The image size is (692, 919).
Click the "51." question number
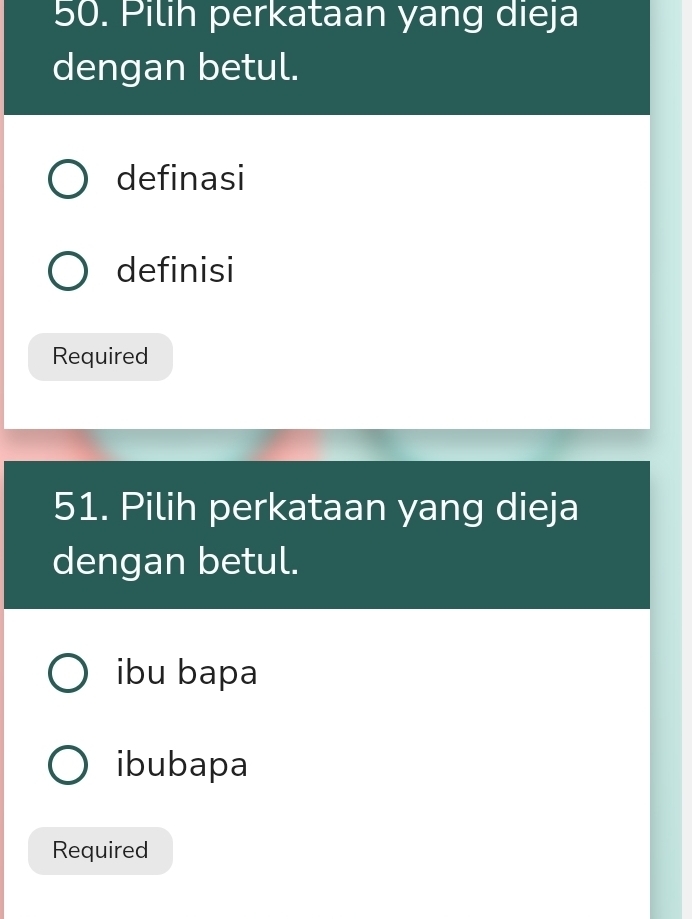pyautogui.click(x=82, y=507)
